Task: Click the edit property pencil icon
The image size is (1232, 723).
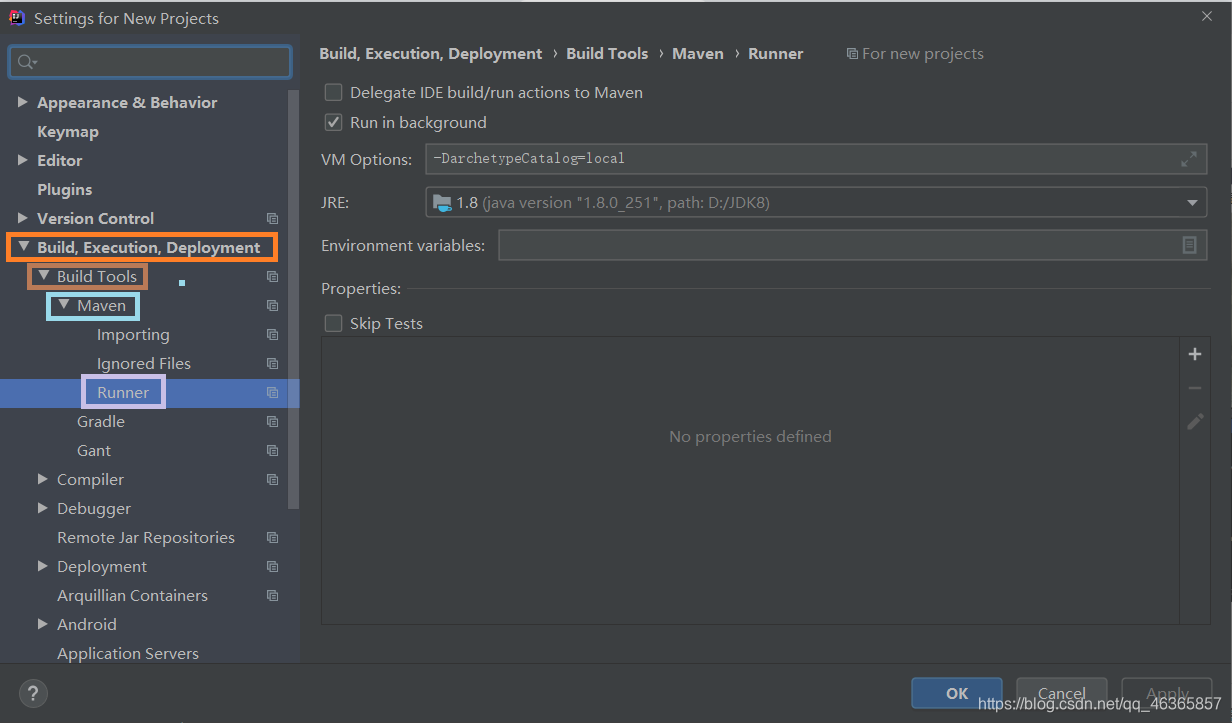Action: [x=1194, y=422]
